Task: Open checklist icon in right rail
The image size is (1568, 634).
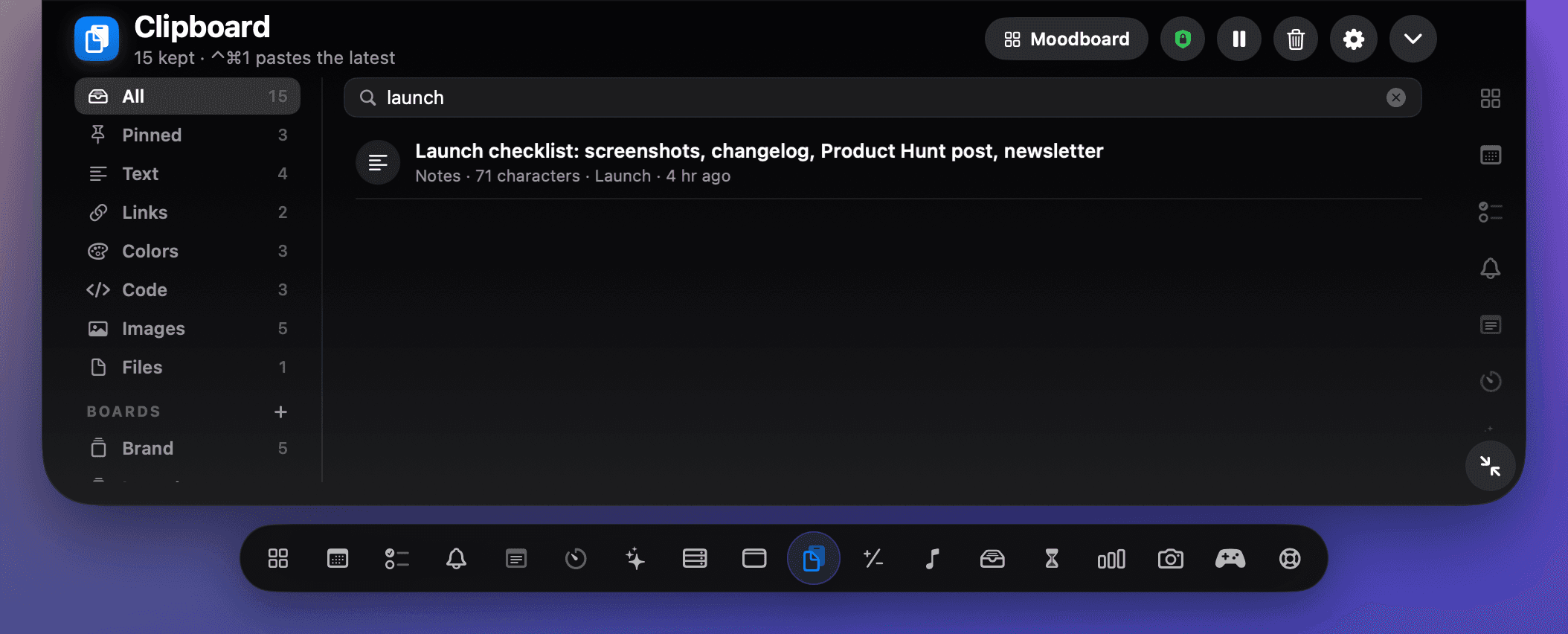Action: [x=1491, y=212]
